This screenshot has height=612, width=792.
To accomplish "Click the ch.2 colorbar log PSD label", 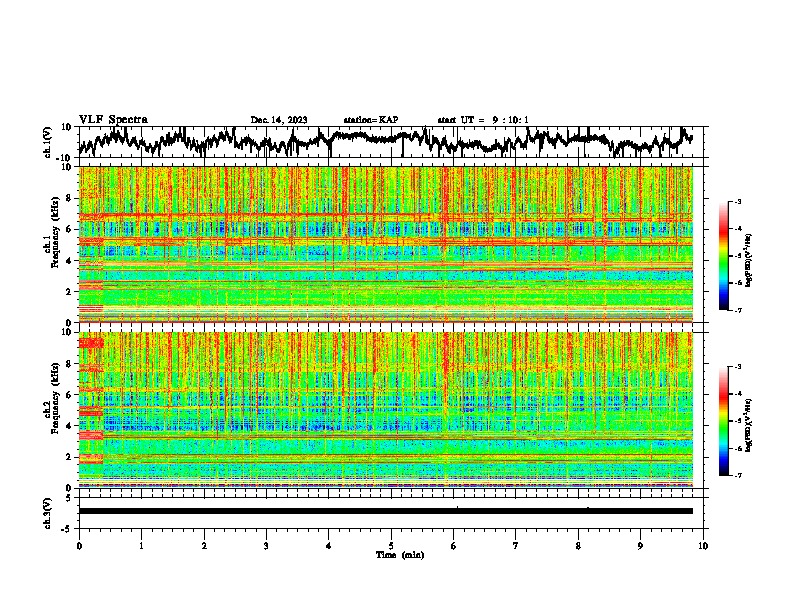I will click(749, 424).
